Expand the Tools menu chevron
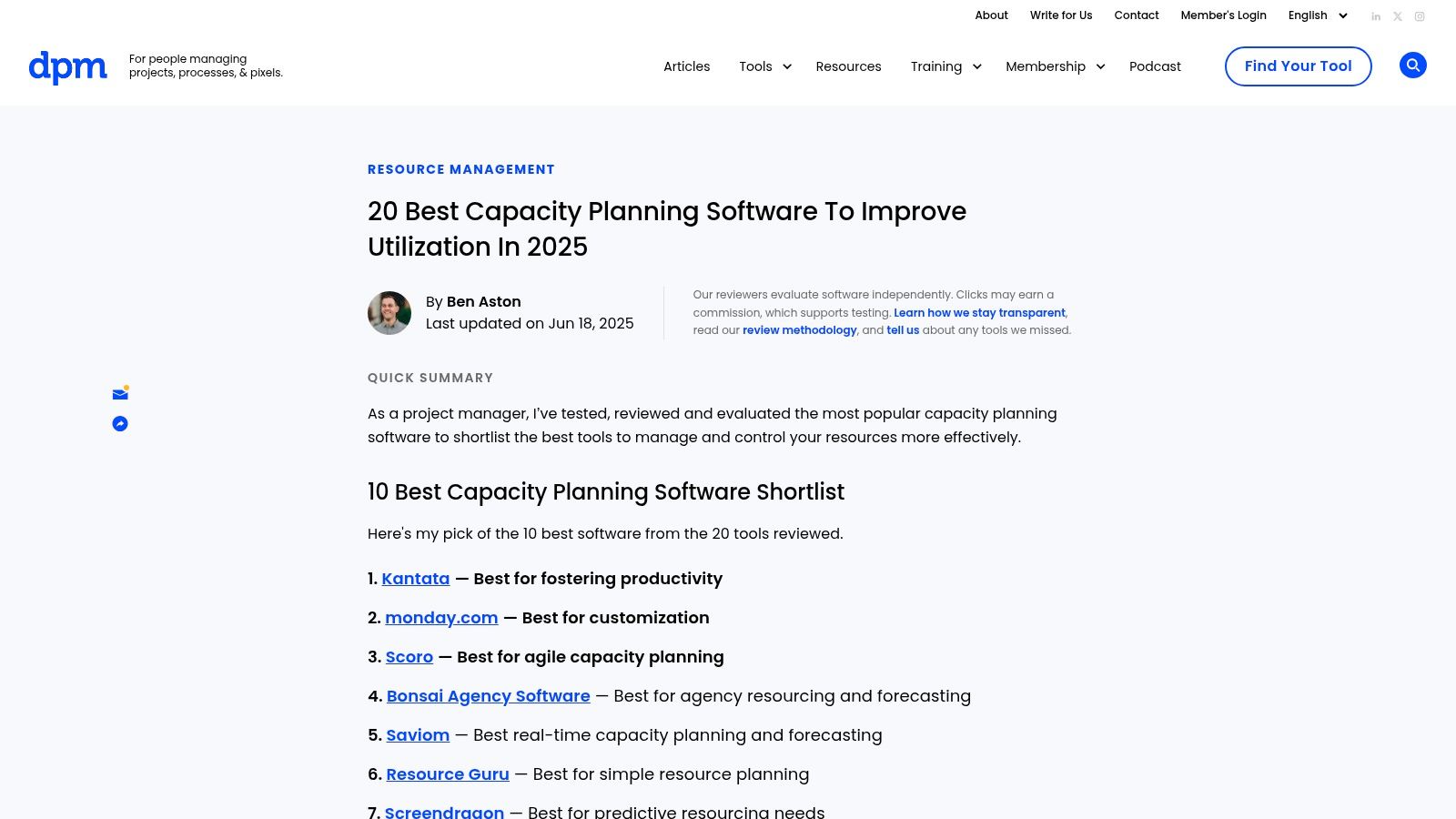 [787, 66]
